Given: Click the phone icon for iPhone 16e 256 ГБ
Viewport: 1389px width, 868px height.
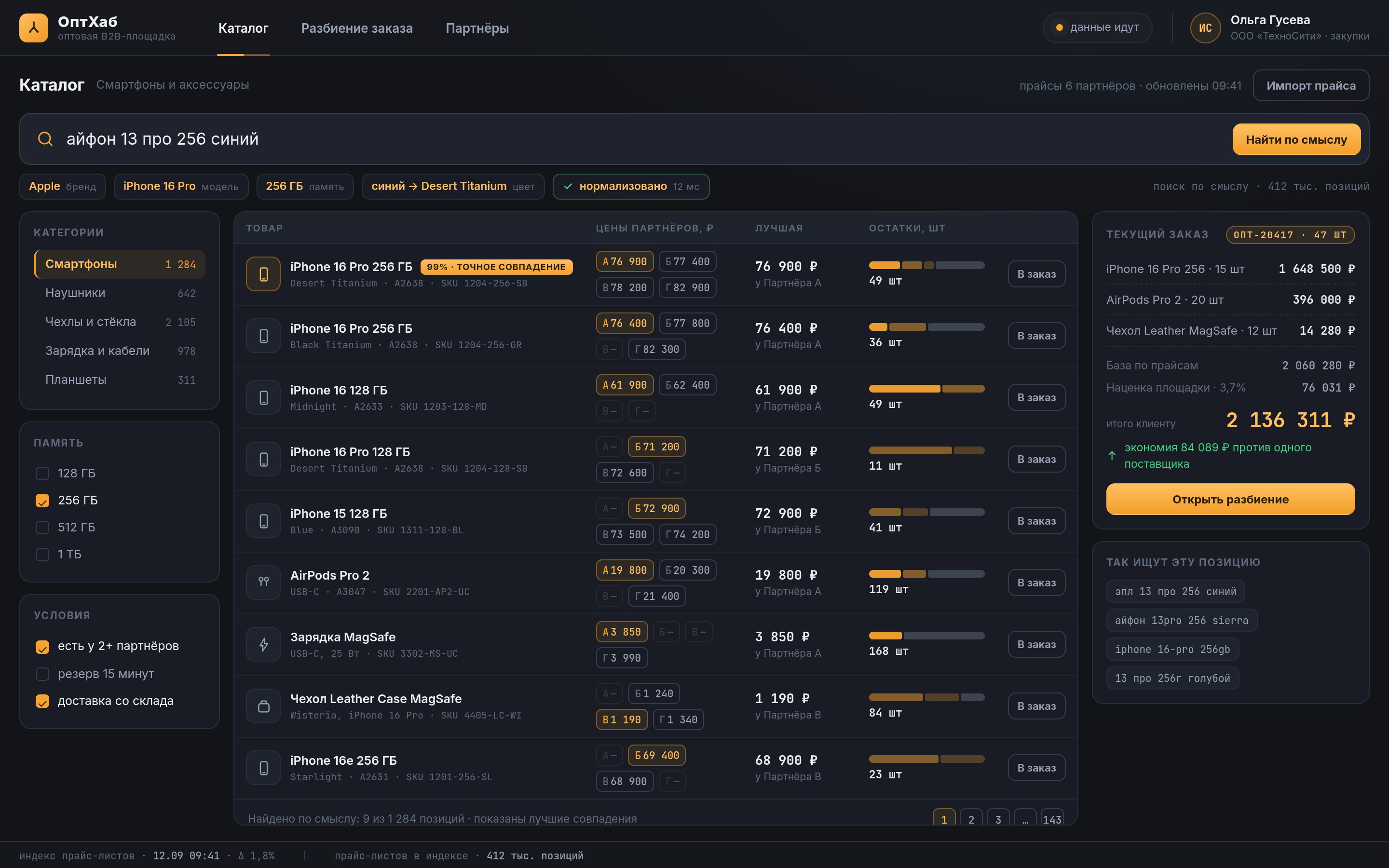Looking at the screenshot, I should click(263, 768).
